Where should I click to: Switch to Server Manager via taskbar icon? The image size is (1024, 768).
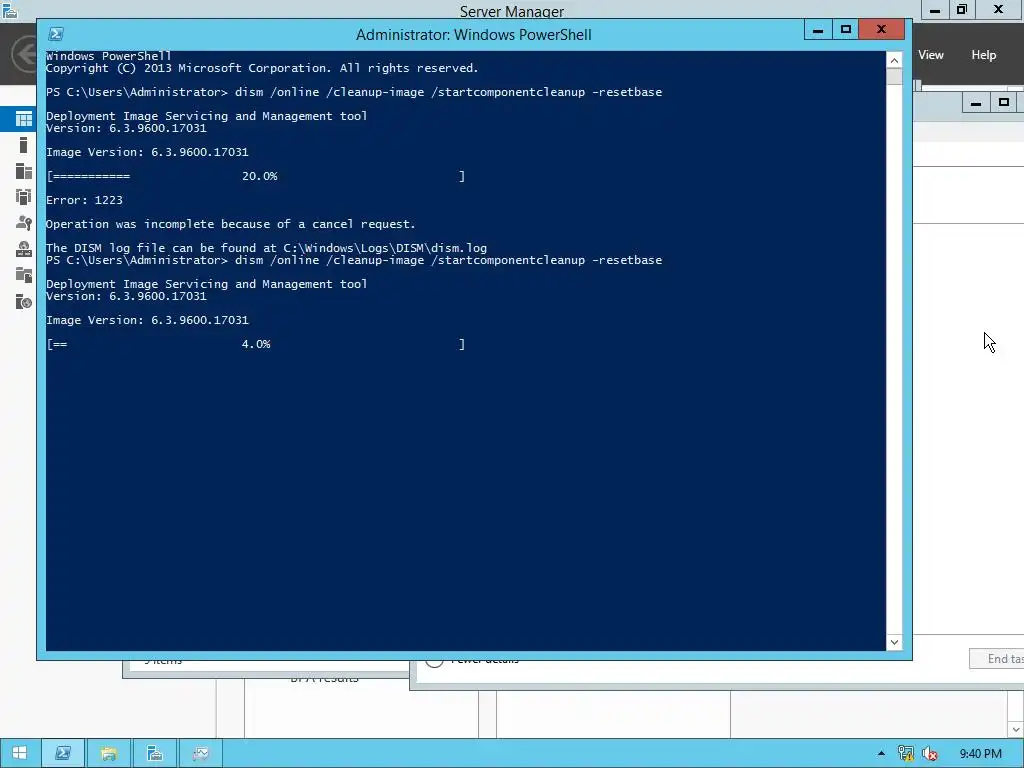(155, 753)
